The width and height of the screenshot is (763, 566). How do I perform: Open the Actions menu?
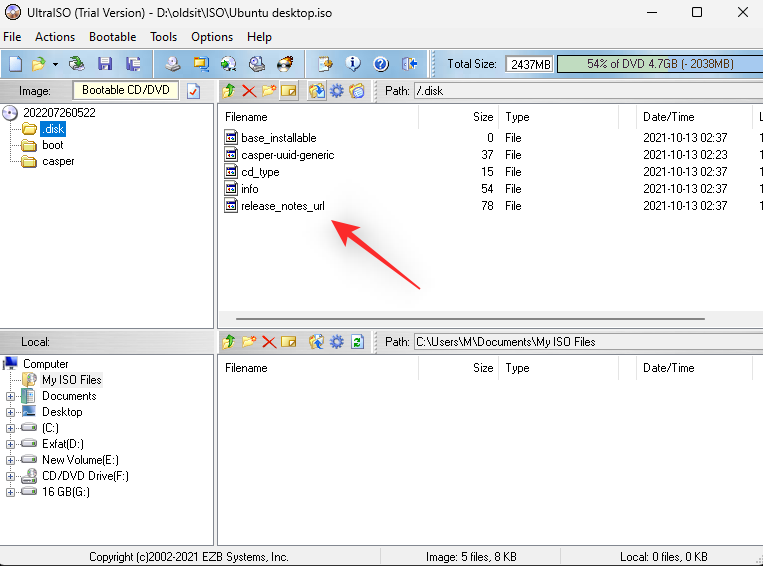pyautogui.click(x=55, y=37)
